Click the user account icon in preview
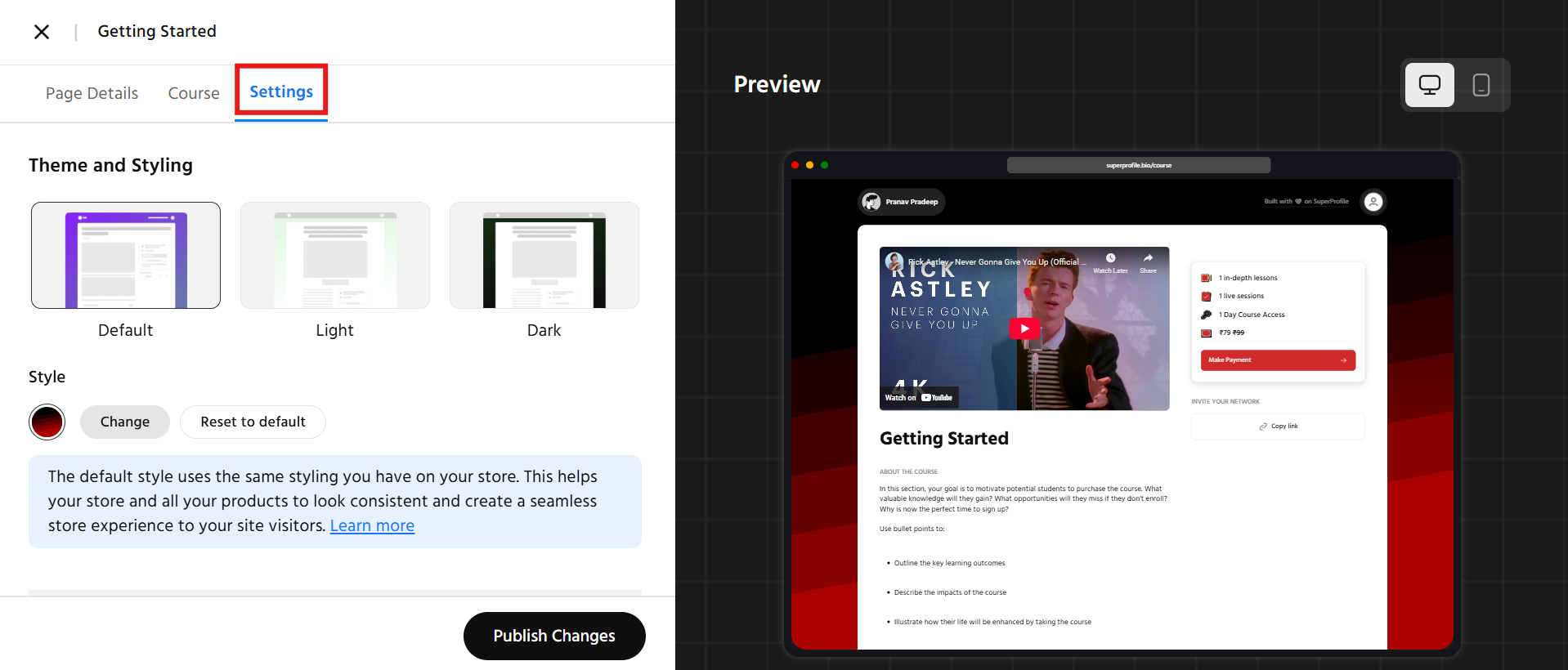1568x670 pixels. click(x=1373, y=202)
